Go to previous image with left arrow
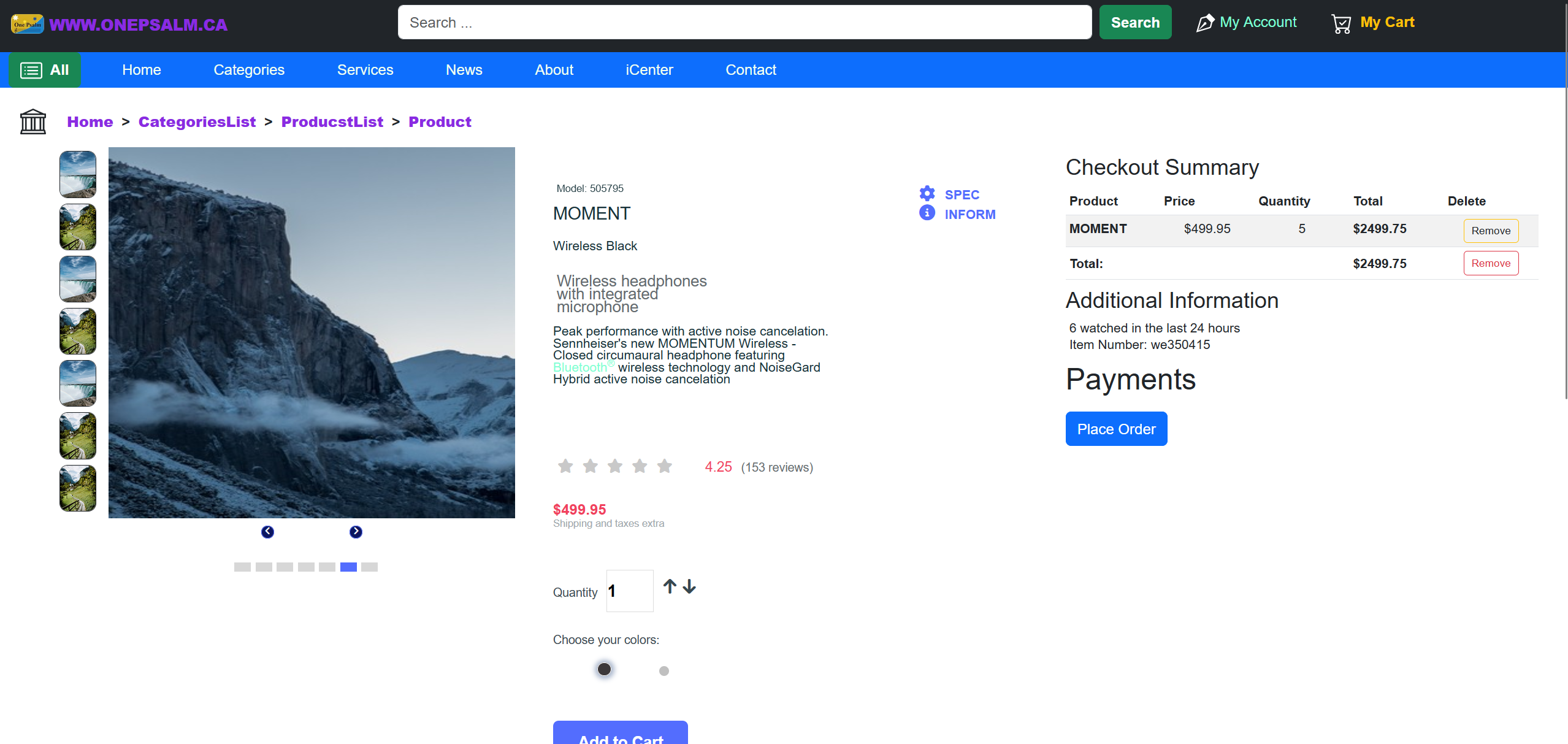This screenshot has height=744, width=1568. click(267, 532)
